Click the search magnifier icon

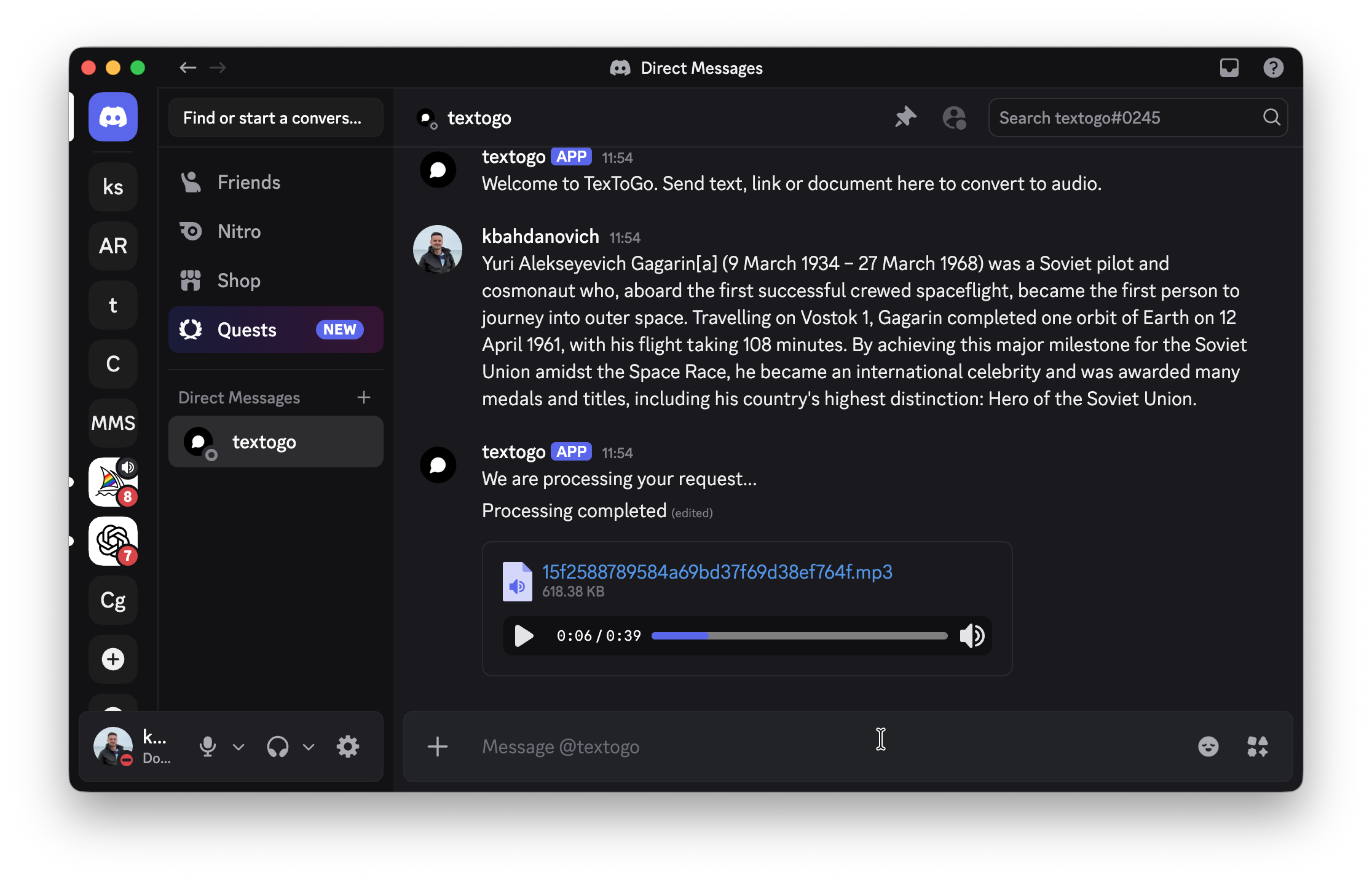click(1272, 117)
